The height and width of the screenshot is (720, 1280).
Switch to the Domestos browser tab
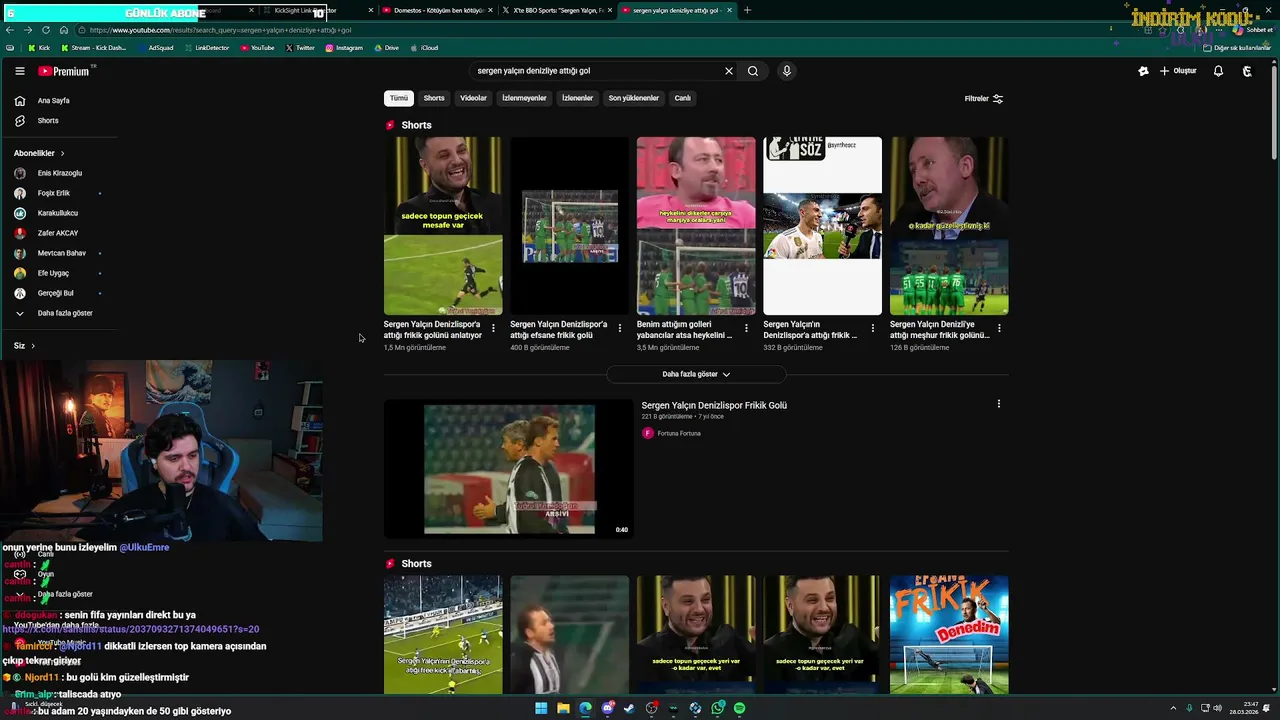(438, 10)
